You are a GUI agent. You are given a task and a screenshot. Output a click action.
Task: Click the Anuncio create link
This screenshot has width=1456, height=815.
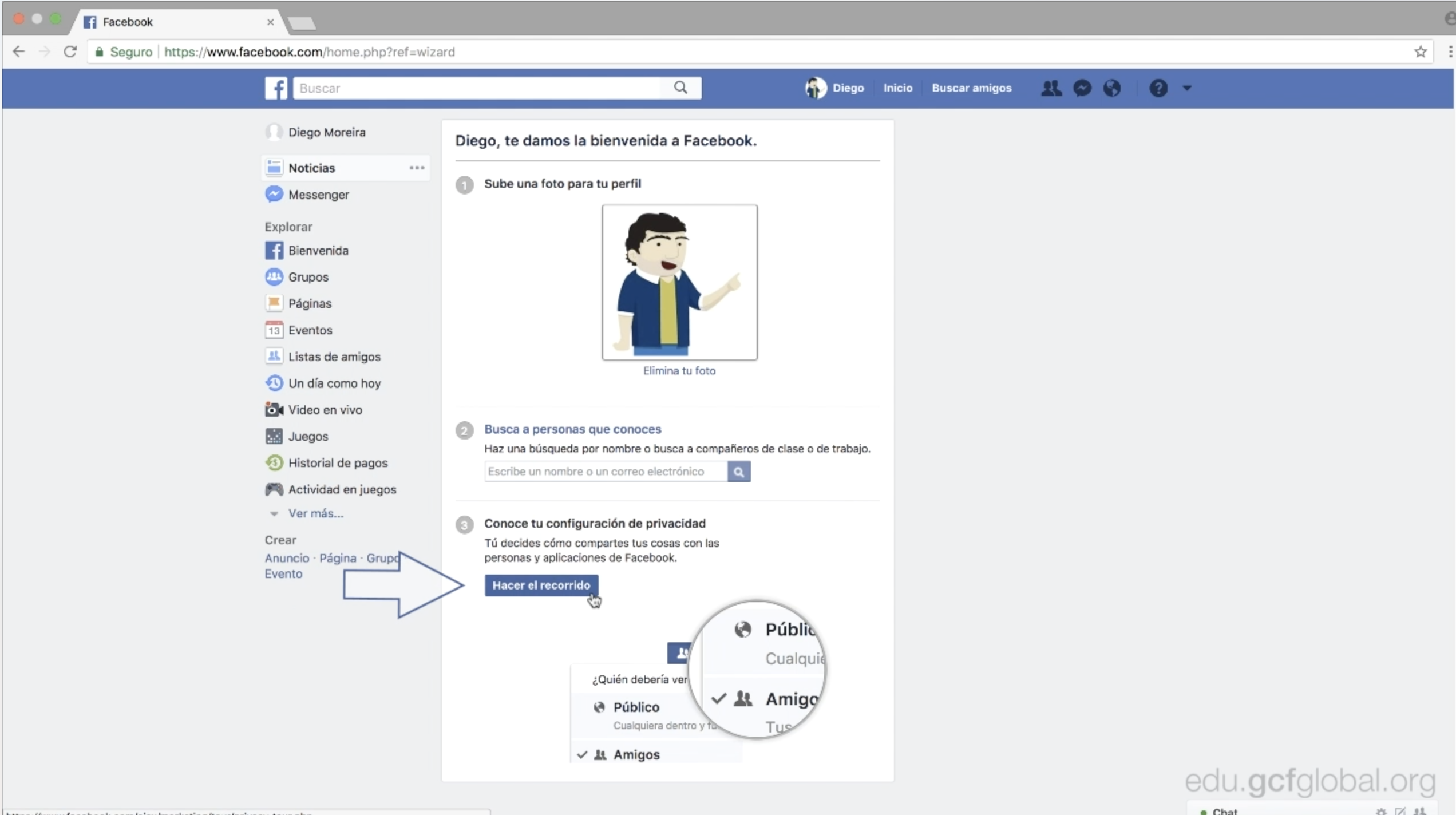pyautogui.click(x=287, y=558)
